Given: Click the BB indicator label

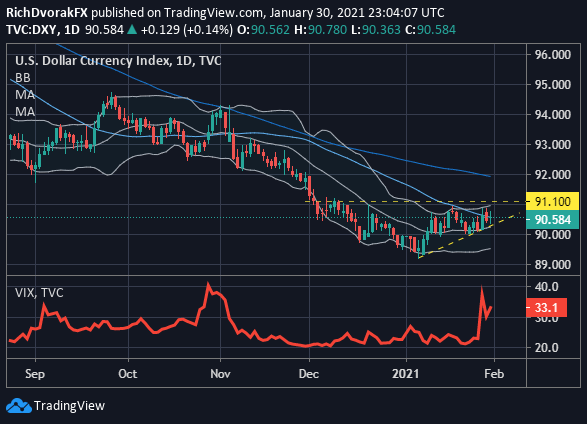Looking at the screenshot, I should [23, 78].
